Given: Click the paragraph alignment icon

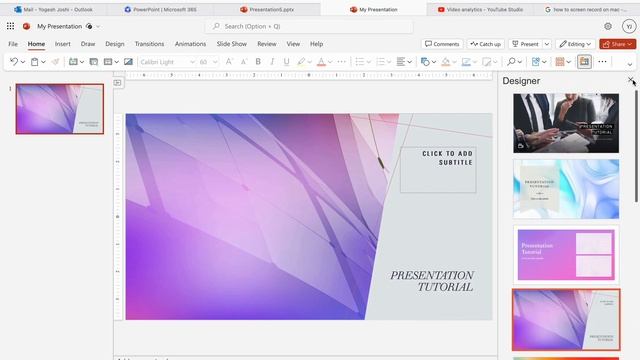Looking at the screenshot, I should 400,62.
